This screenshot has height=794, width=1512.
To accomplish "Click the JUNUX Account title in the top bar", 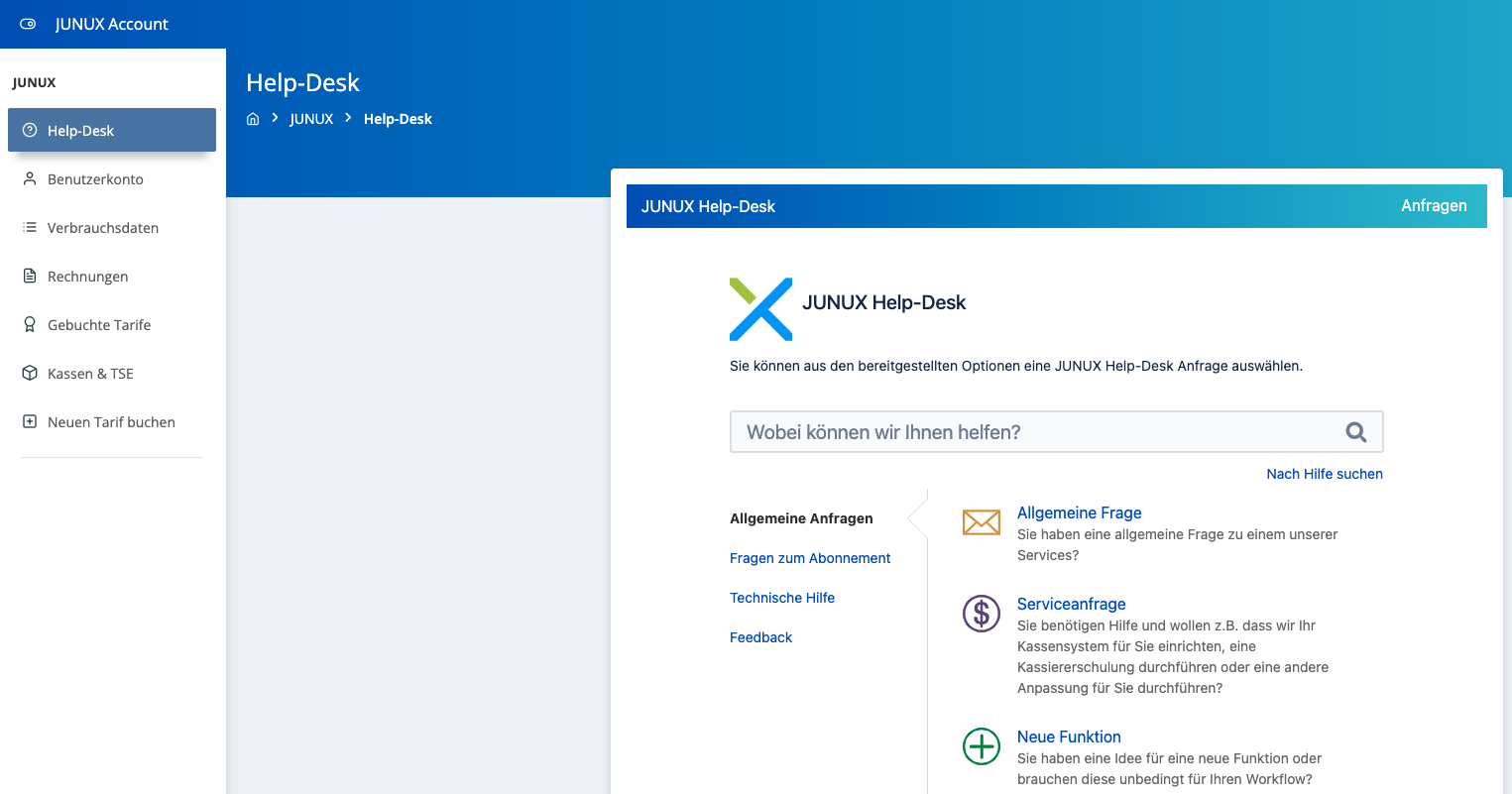I will coord(112,24).
